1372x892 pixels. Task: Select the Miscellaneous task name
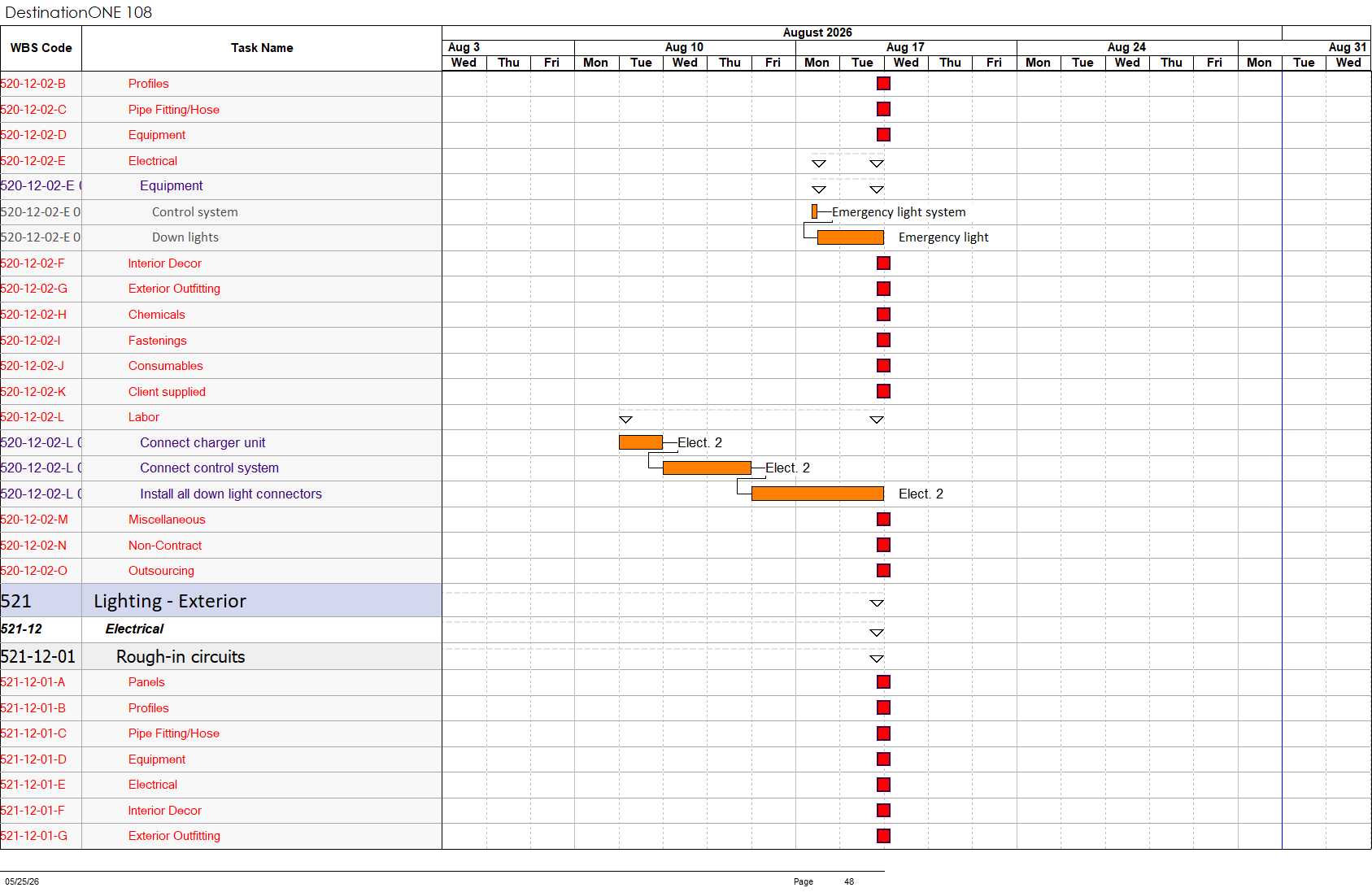[x=167, y=520]
